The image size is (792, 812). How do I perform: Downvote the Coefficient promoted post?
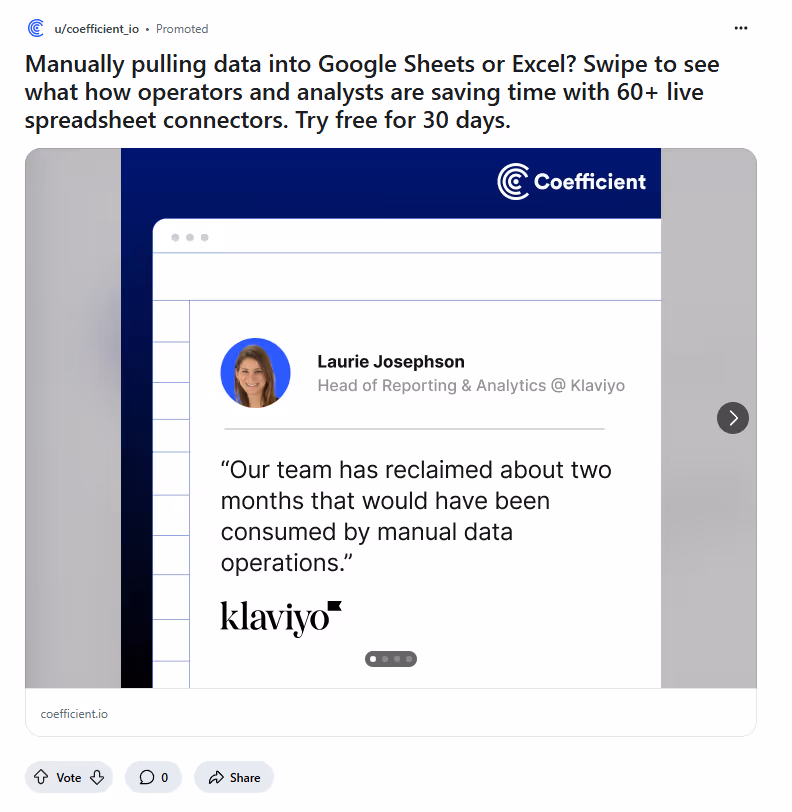(95, 777)
